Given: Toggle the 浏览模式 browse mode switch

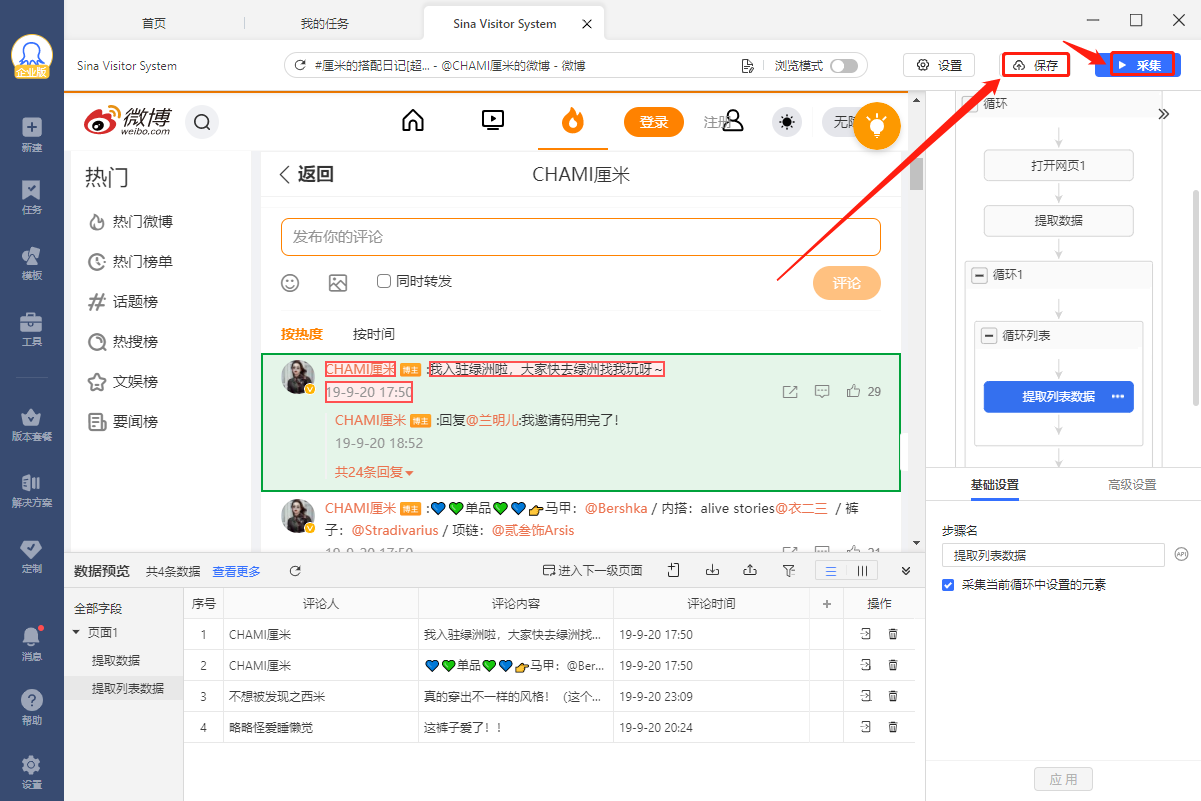Looking at the screenshot, I should pos(844,66).
